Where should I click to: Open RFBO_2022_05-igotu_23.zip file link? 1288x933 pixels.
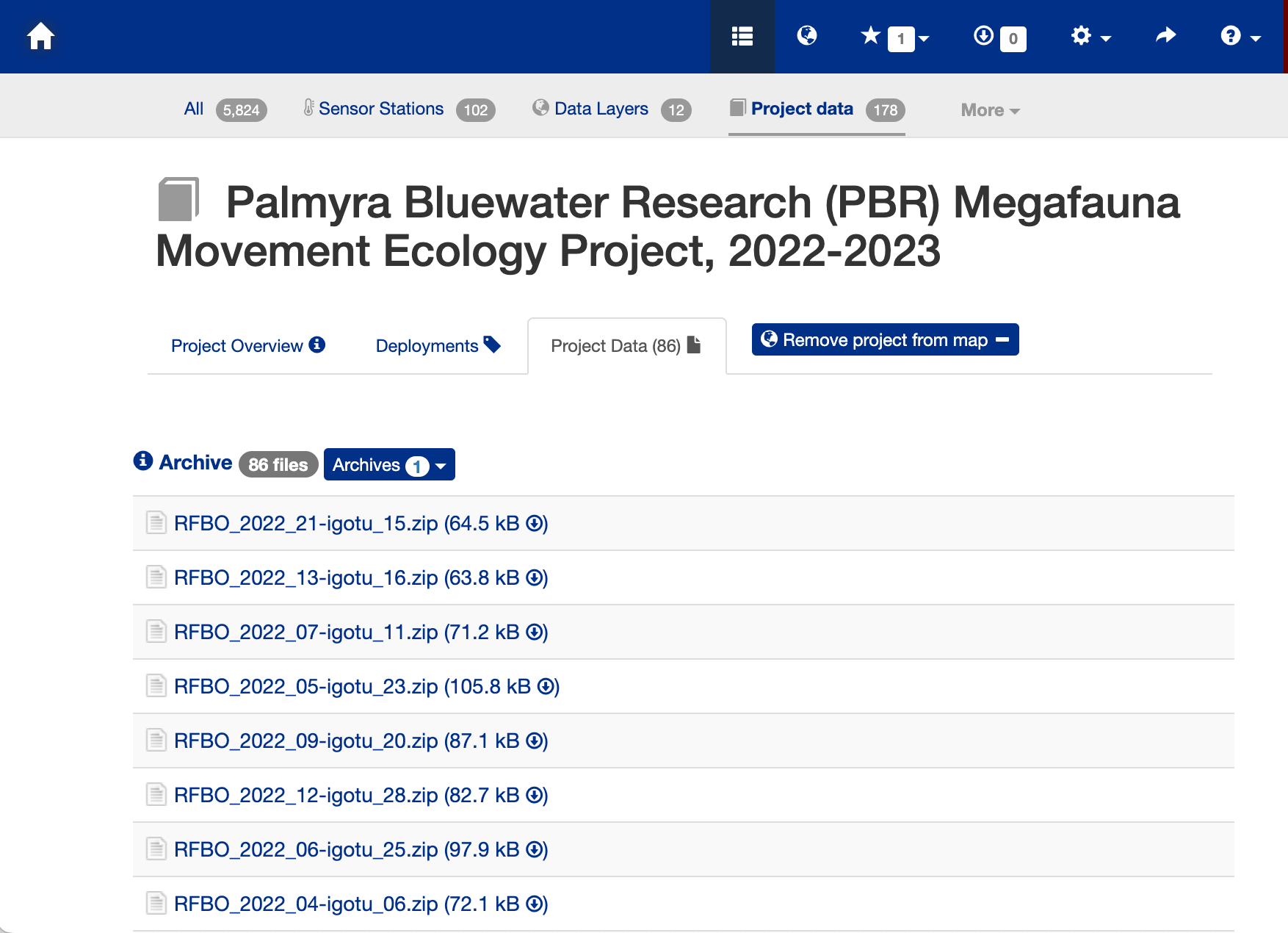305,686
